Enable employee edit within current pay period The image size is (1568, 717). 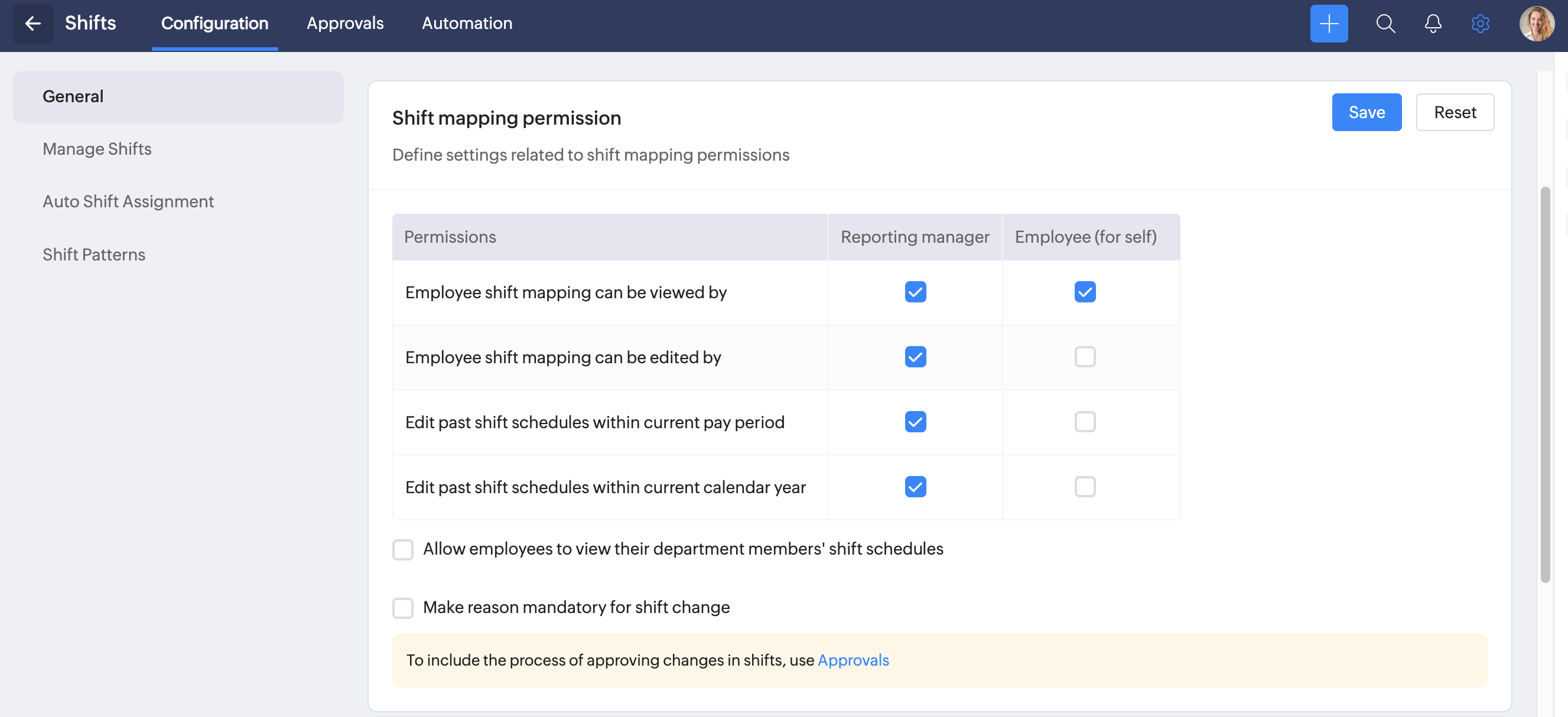coord(1084,422)
